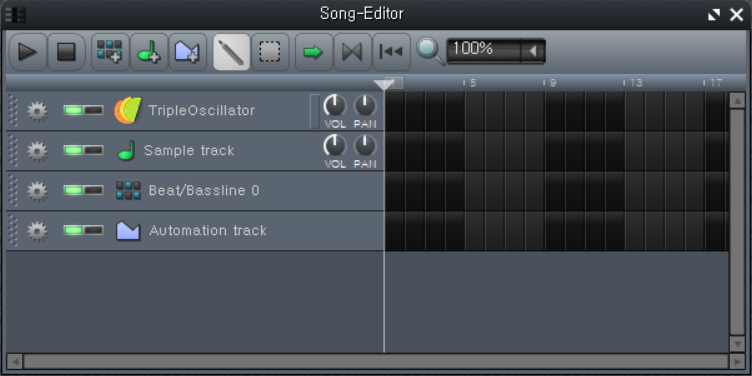Open Sample track gear menu
This screenshot has height=376, width=752.
(x=37, y=152)
